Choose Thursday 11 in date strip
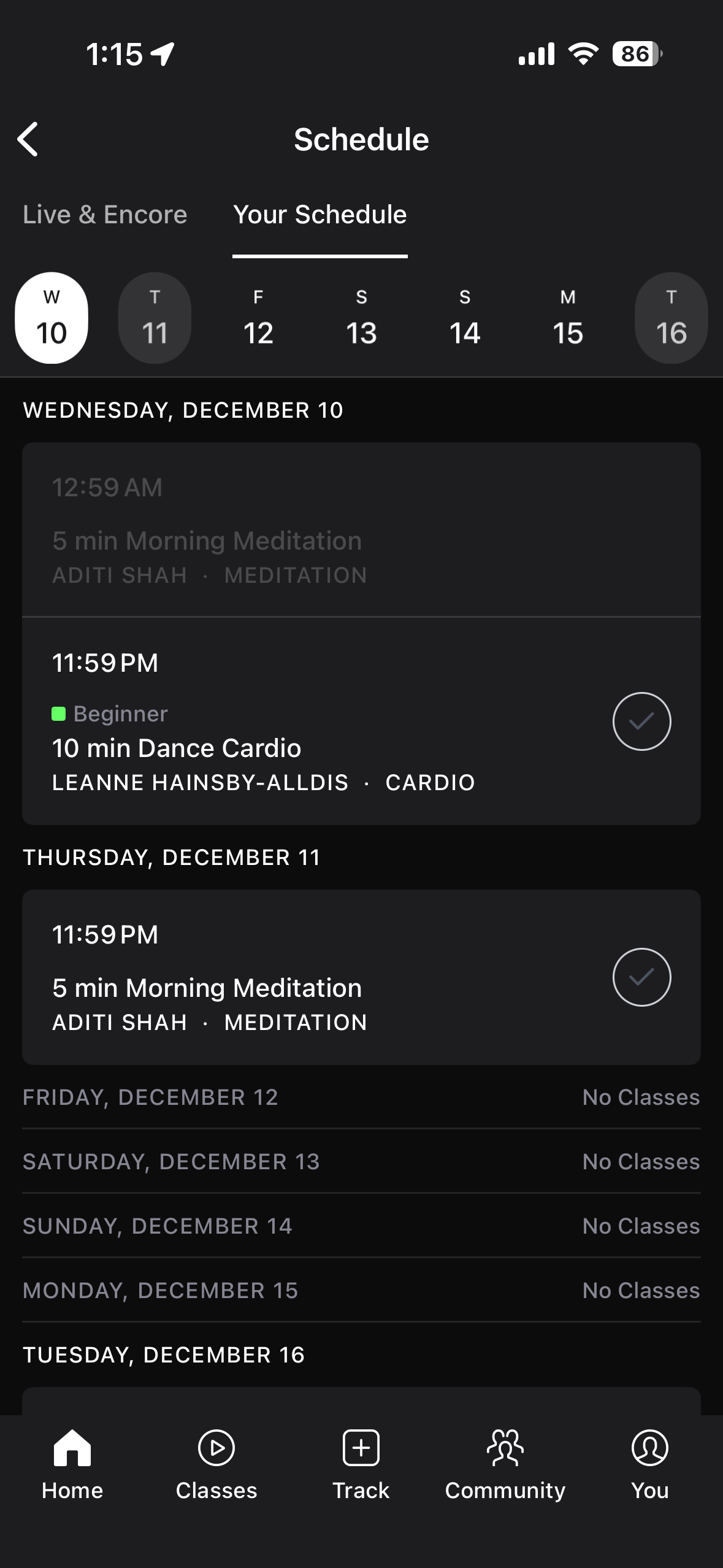Image resolution: width=723 pixels, height=1568 pixels. click(x=155, y=318)
